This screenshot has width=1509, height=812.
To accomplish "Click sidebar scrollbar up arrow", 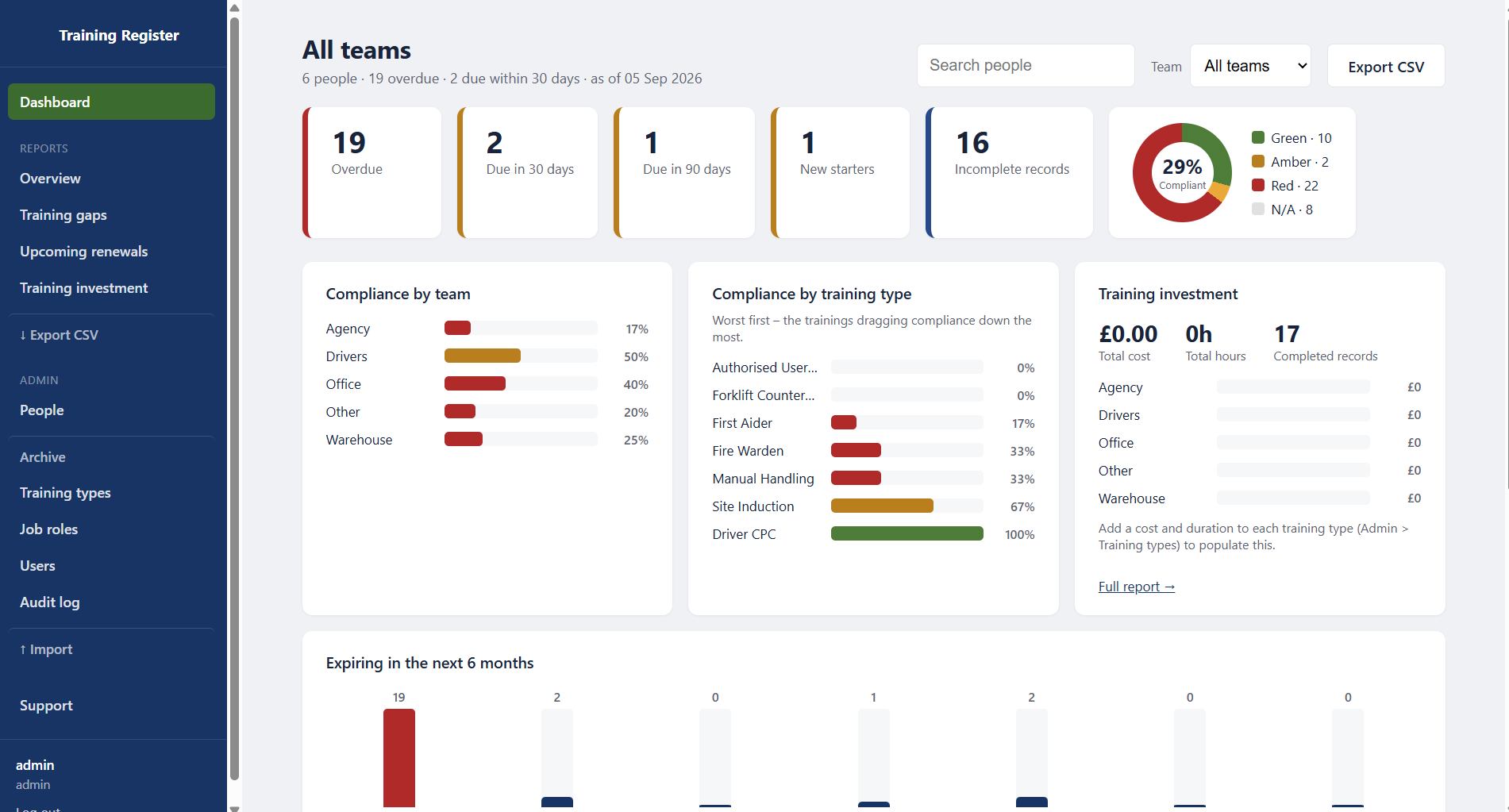I will point(234,8).
